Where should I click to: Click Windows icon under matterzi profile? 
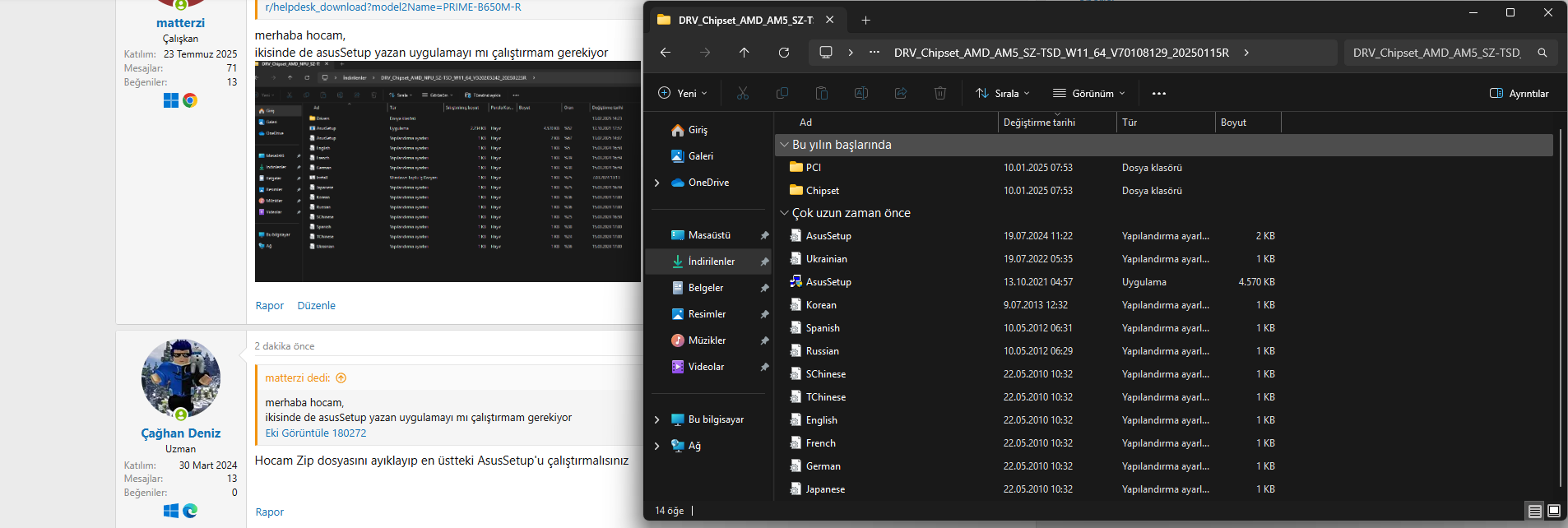click(171, 100)
